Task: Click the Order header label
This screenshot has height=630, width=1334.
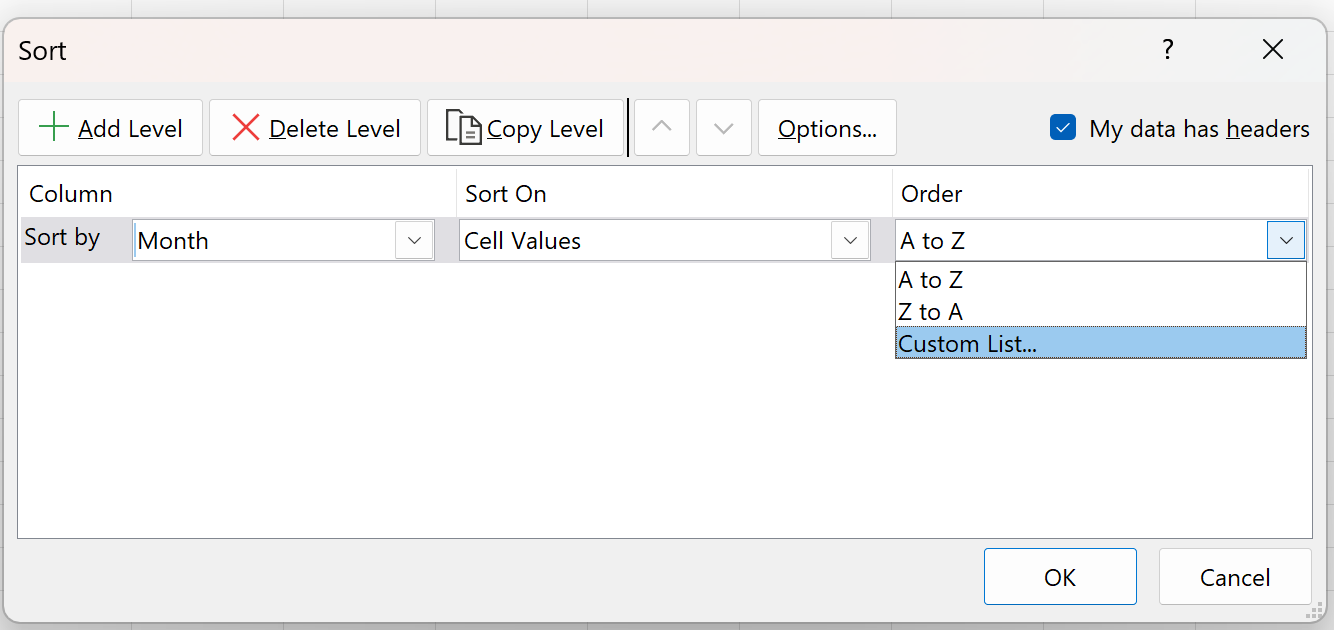Action: [x=932, y=194]
